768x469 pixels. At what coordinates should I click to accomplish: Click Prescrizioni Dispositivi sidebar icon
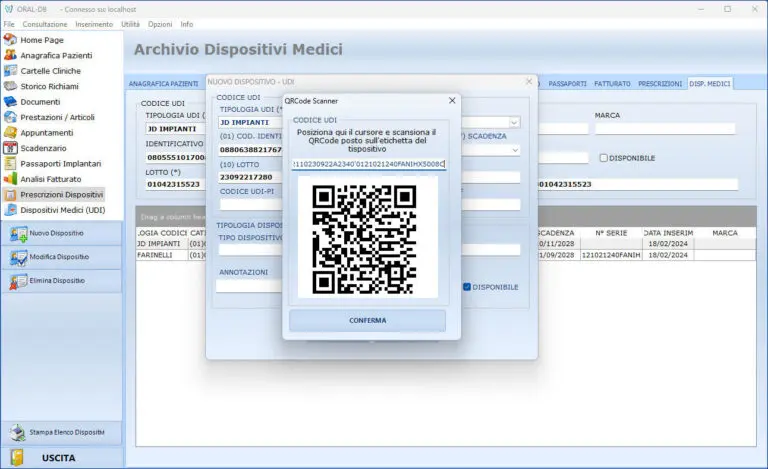10,194
